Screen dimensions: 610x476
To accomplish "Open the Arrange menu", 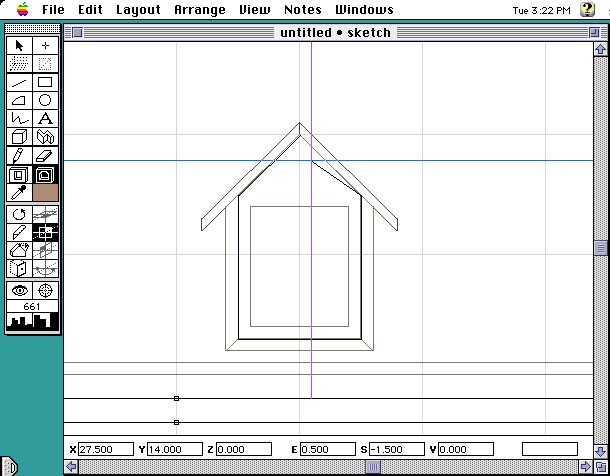I will pos(200,10).
